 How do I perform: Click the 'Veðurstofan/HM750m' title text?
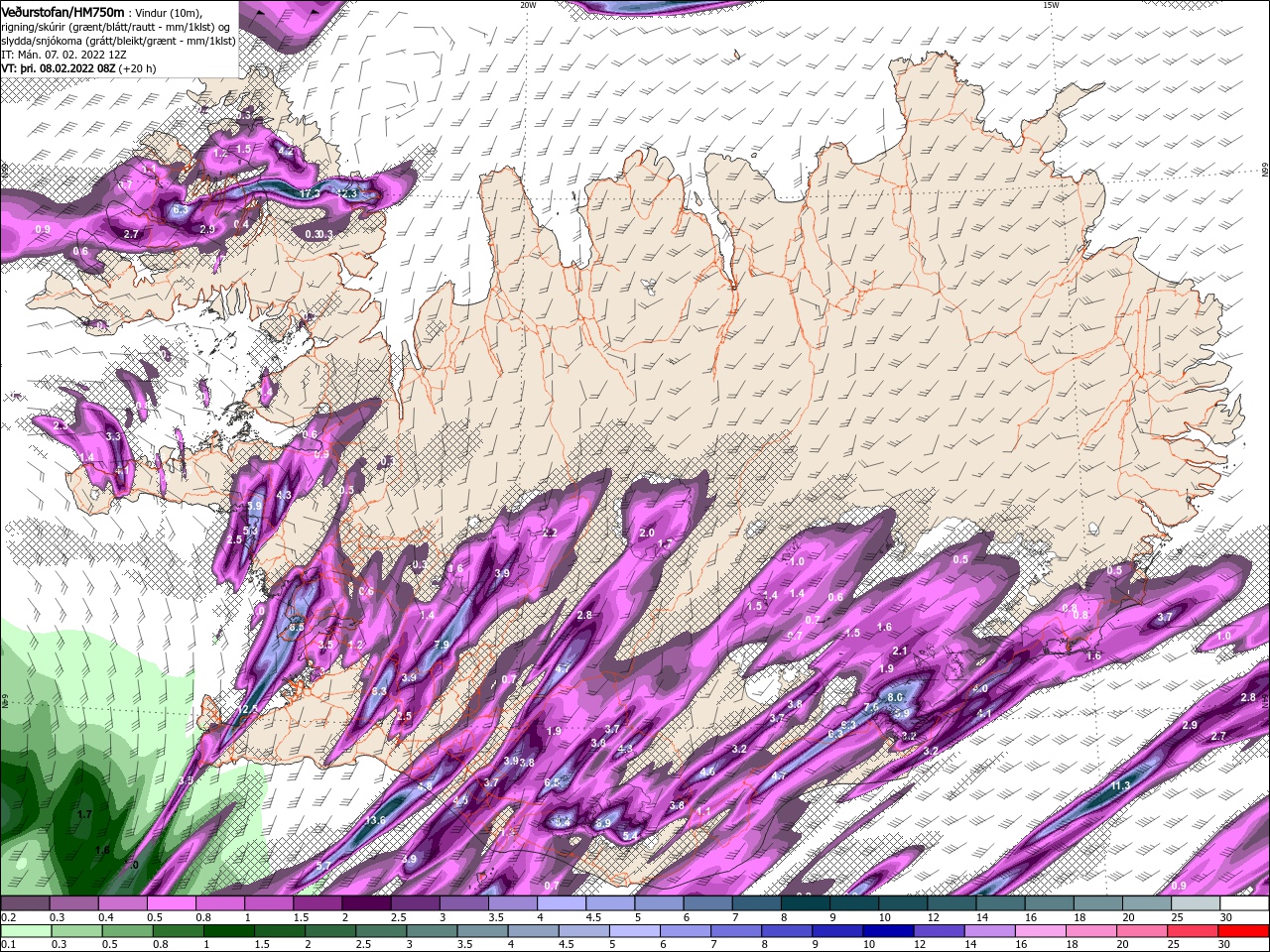[x=63, y=11]
